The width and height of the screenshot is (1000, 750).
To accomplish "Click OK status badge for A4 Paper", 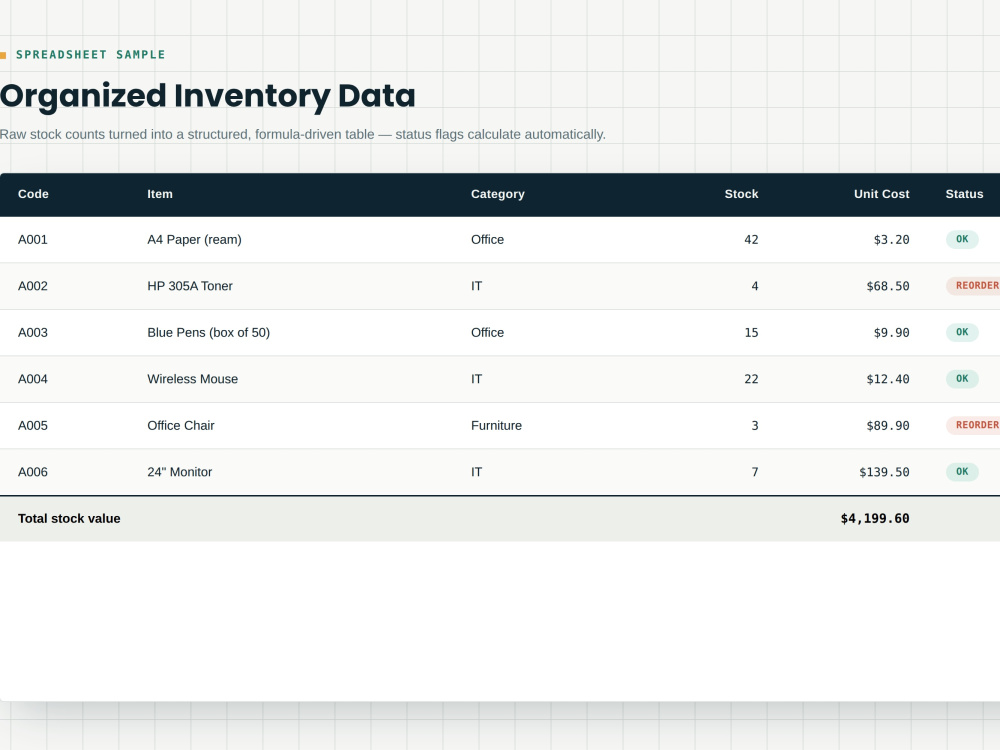I will (x=962, y=239).
